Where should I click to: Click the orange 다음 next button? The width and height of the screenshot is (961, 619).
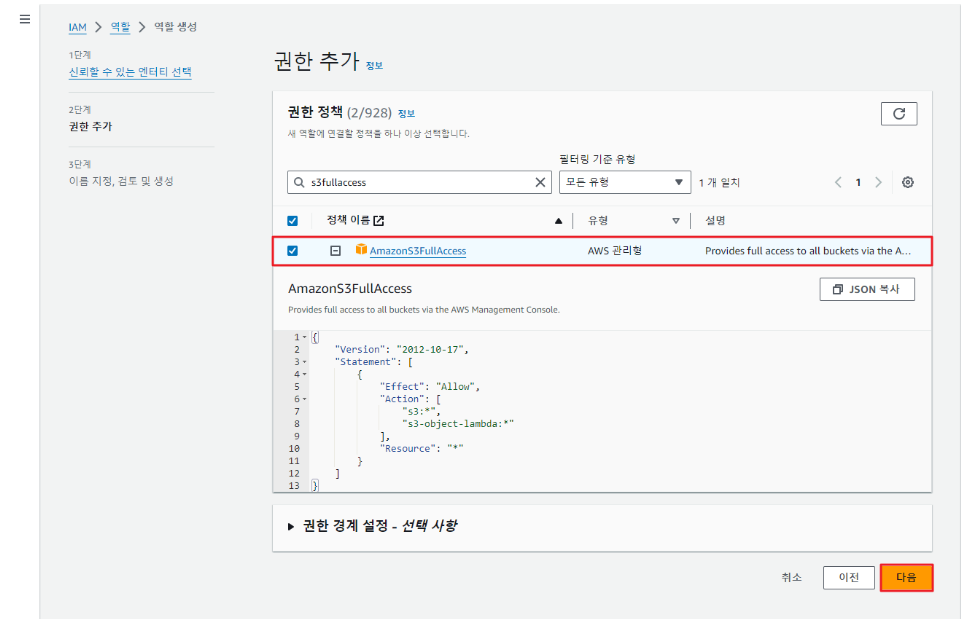pos(906,577)
